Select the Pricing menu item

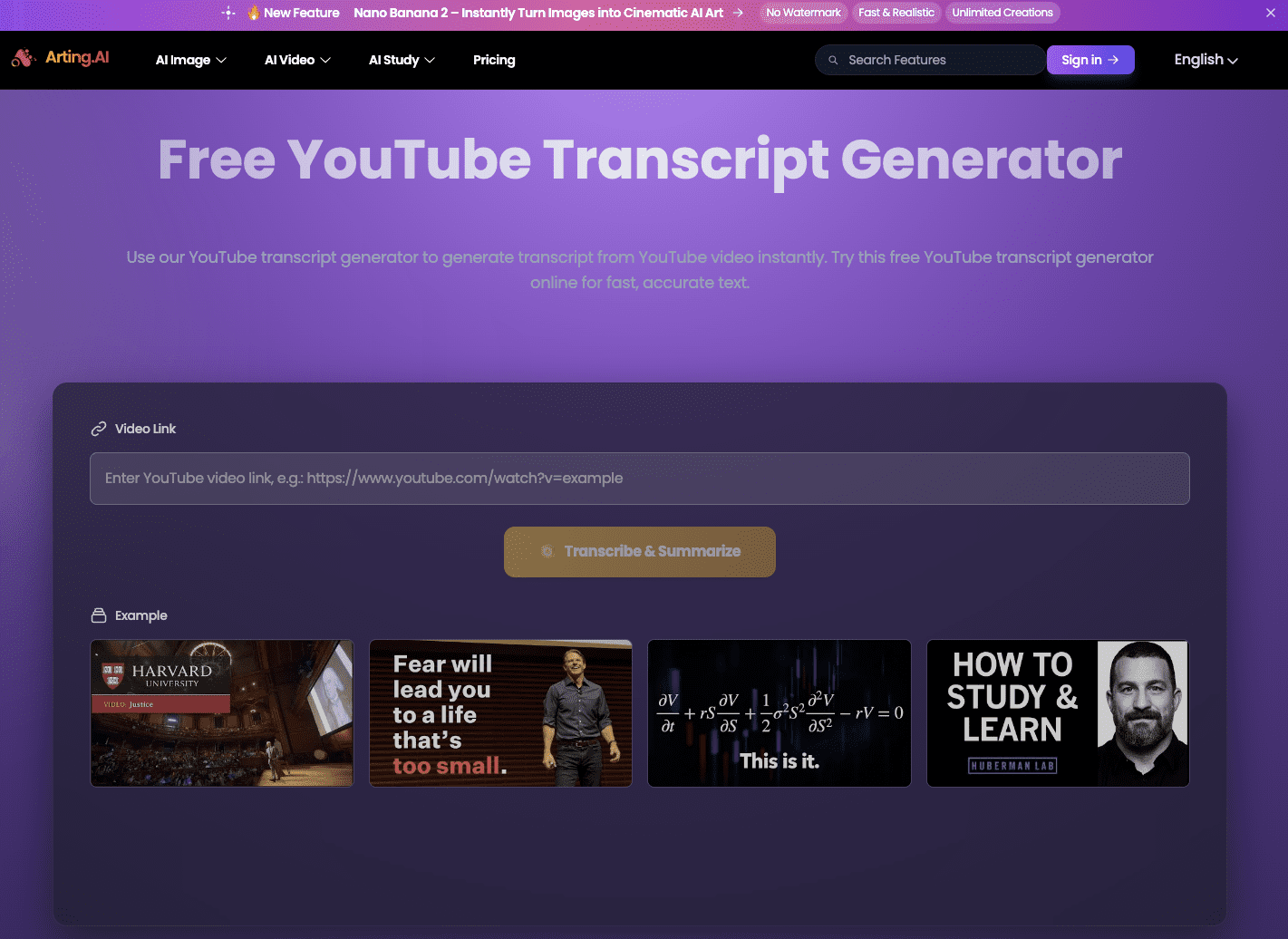coord(494,60)
